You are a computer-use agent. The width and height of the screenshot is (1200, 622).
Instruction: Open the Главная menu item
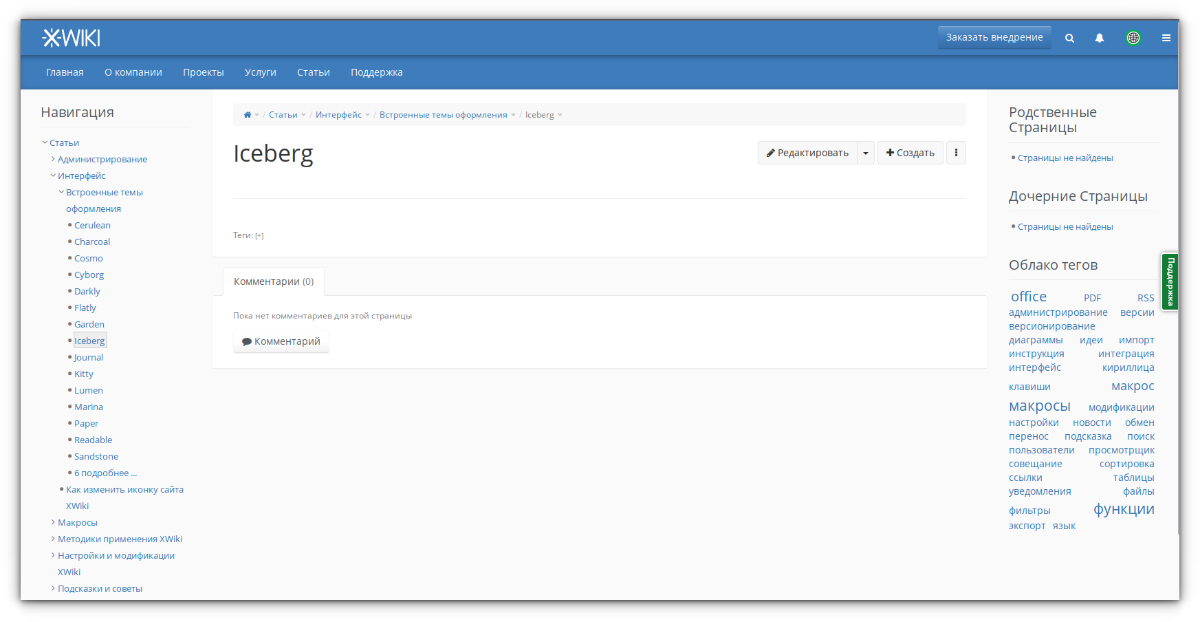[65, 72]
